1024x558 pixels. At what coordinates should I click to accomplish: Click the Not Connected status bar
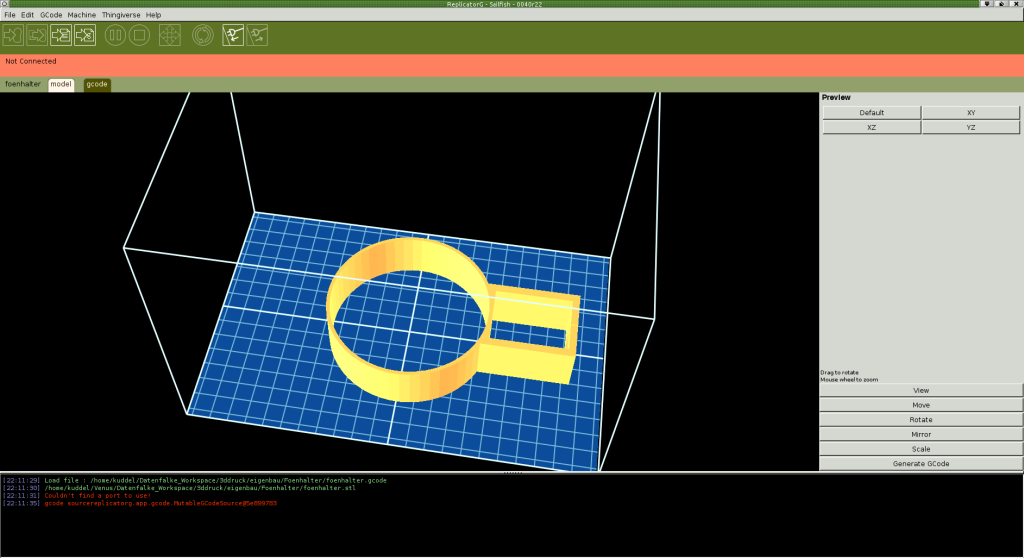tap(512, 65)
